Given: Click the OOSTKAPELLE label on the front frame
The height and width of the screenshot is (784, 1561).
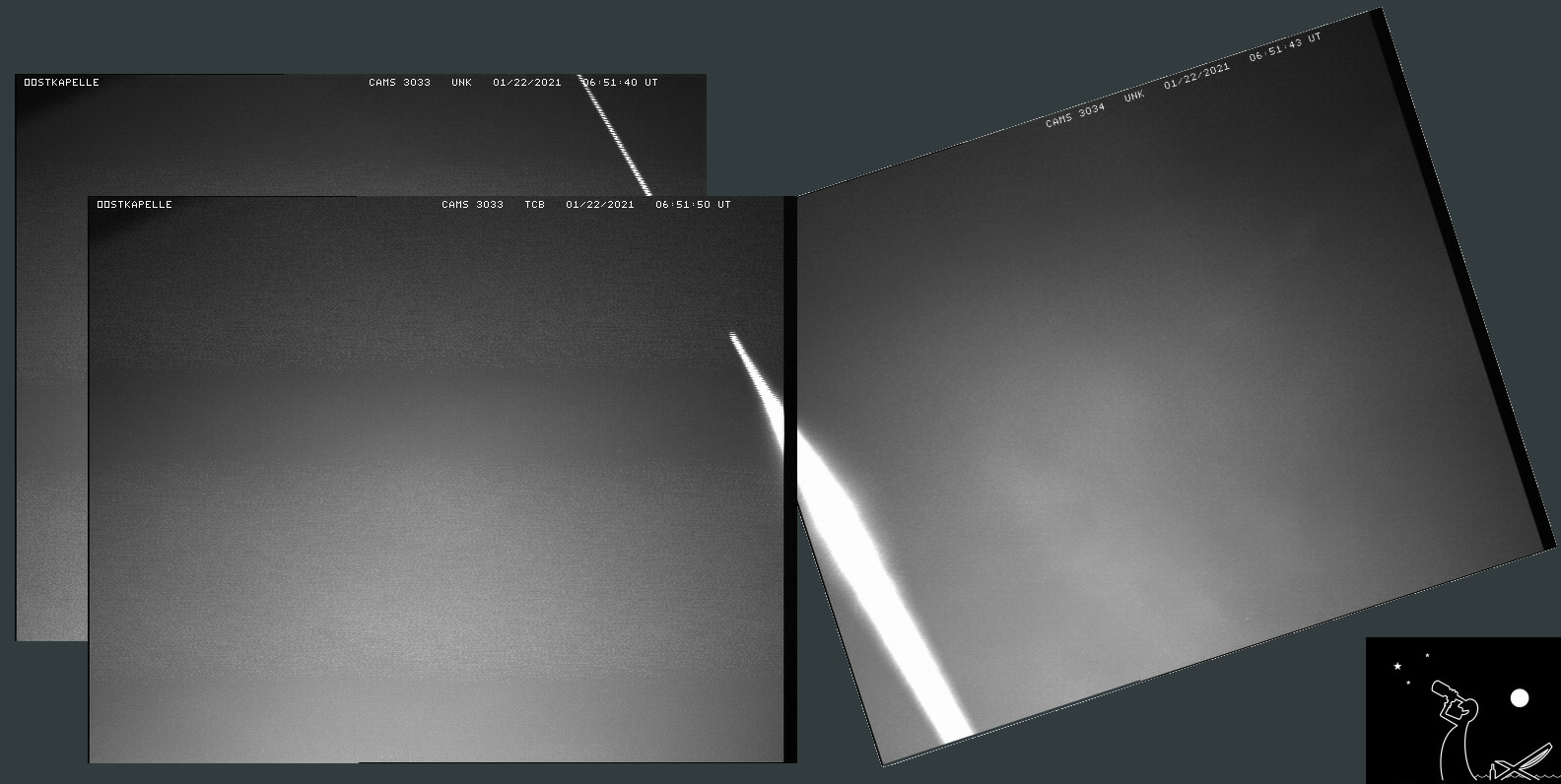Looking at the screenshot, I should click(x=134, y=205).
